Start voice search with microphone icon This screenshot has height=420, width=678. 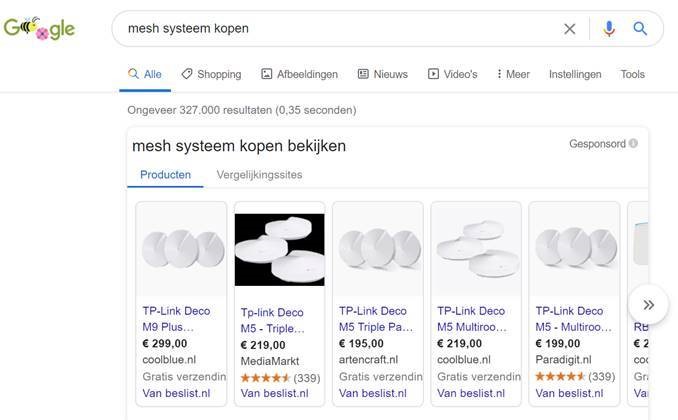tap(609, 29)
